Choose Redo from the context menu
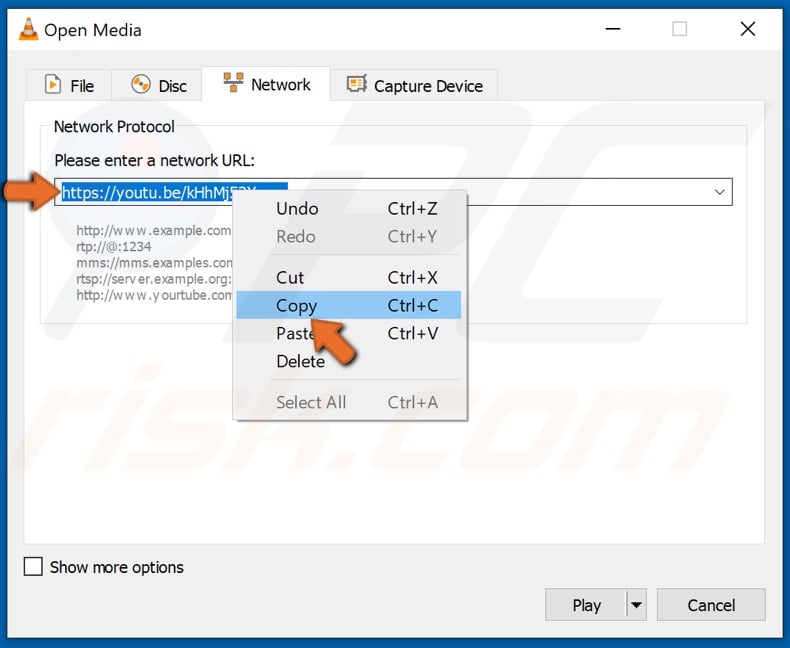This screenshot has height=648, width=790. [349, 236]
